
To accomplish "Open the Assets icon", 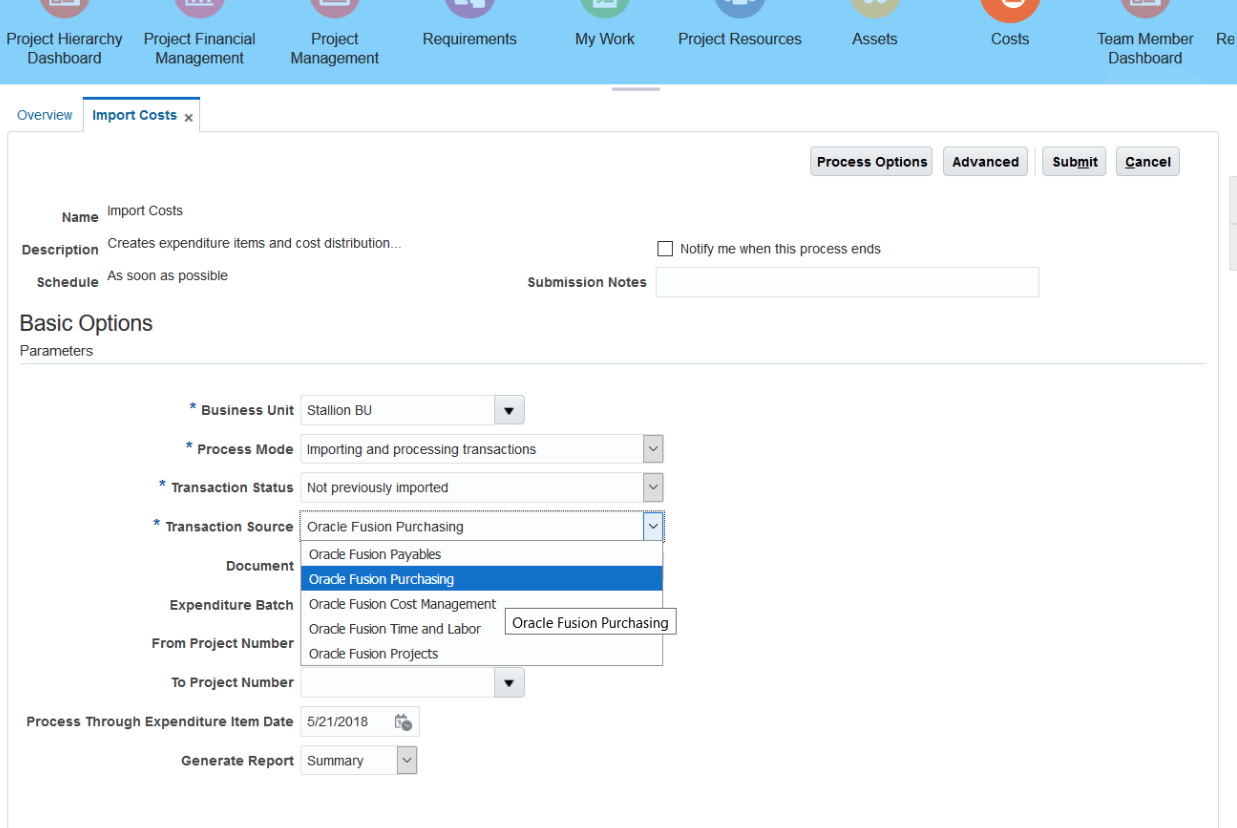I will [x=875, y=10].
